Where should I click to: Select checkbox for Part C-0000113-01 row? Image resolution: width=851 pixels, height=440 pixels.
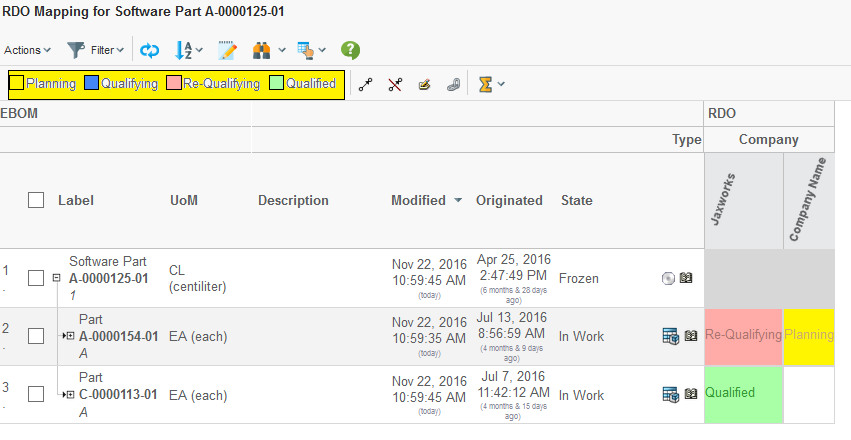pos(36,395)
